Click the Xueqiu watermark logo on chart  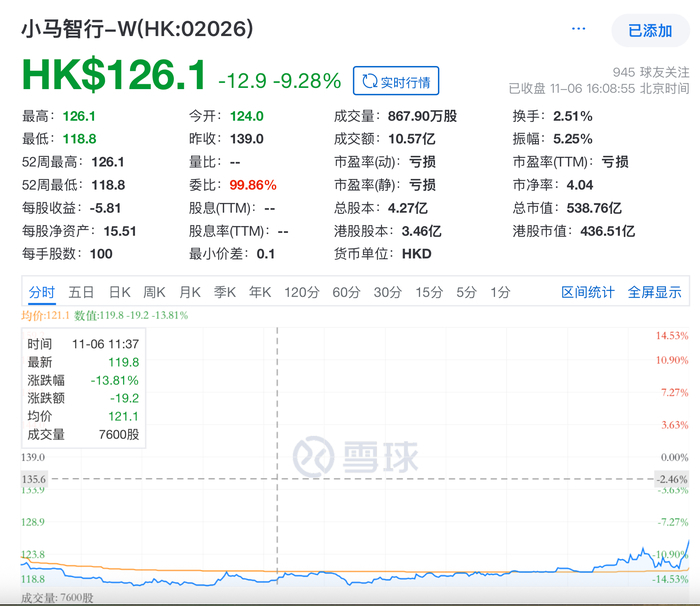coord(349,456)
